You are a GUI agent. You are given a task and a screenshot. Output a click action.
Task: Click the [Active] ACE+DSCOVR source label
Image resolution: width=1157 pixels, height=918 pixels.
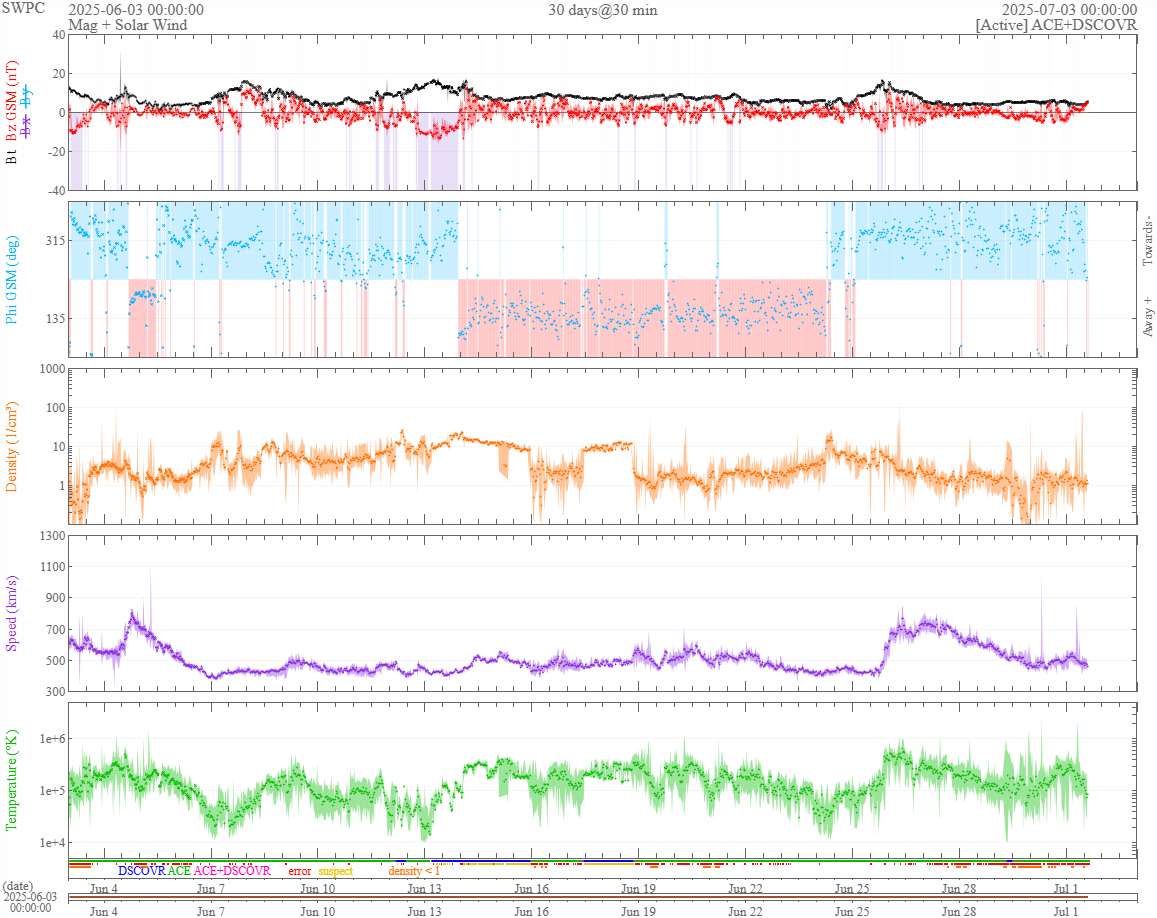tap(1056, 24)
